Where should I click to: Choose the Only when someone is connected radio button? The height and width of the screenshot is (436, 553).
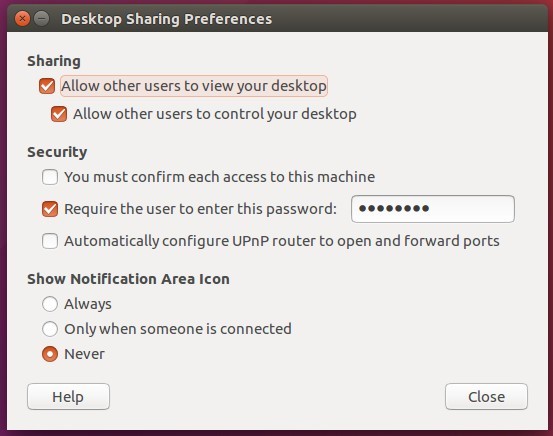50,329
